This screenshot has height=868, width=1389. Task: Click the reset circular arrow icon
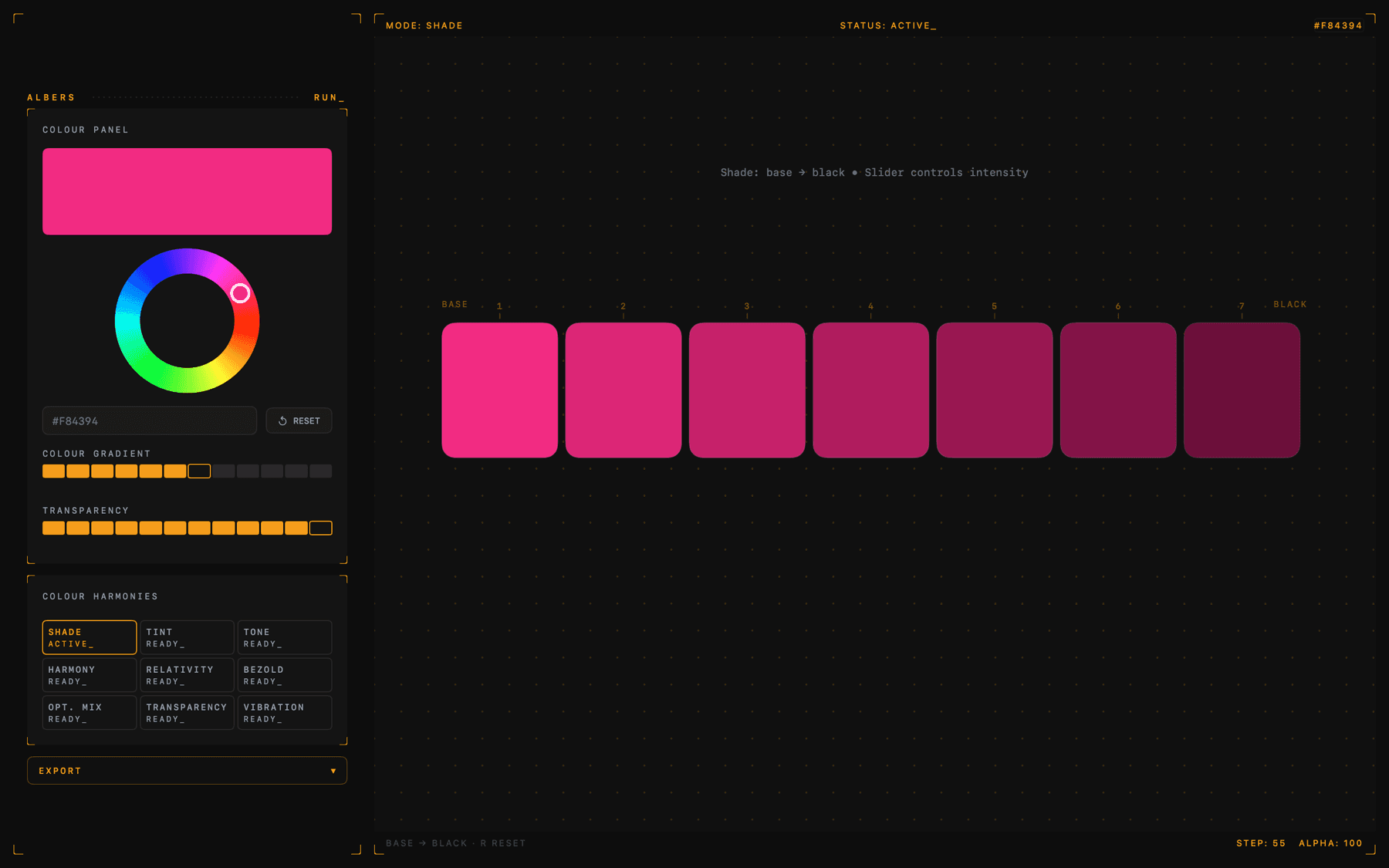tap(283, 420)
